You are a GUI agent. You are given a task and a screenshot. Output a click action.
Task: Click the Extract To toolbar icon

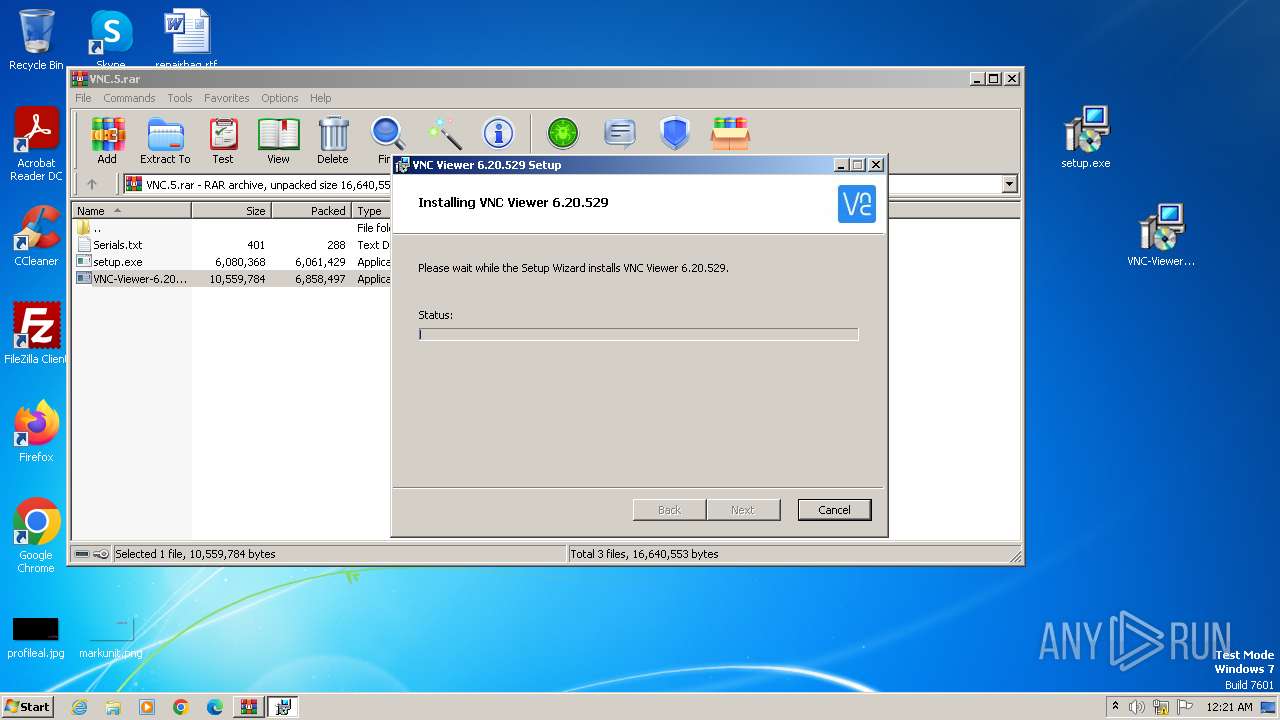165,140
